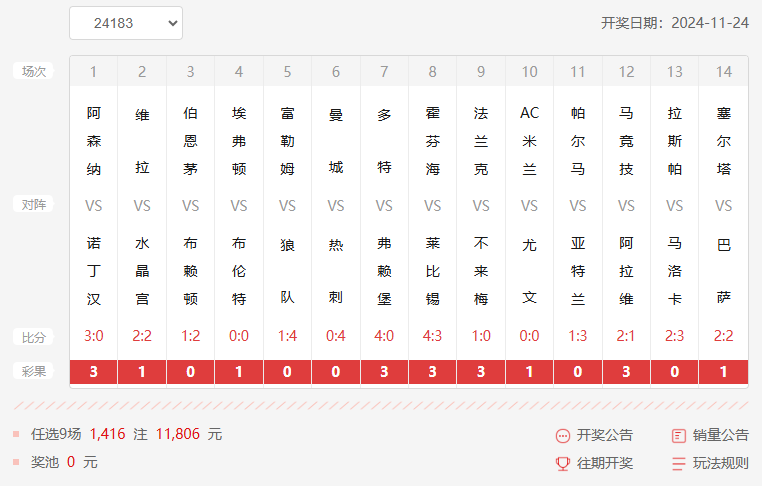
Task: Click the home team 阿森纳
Action: coord(93,141)
